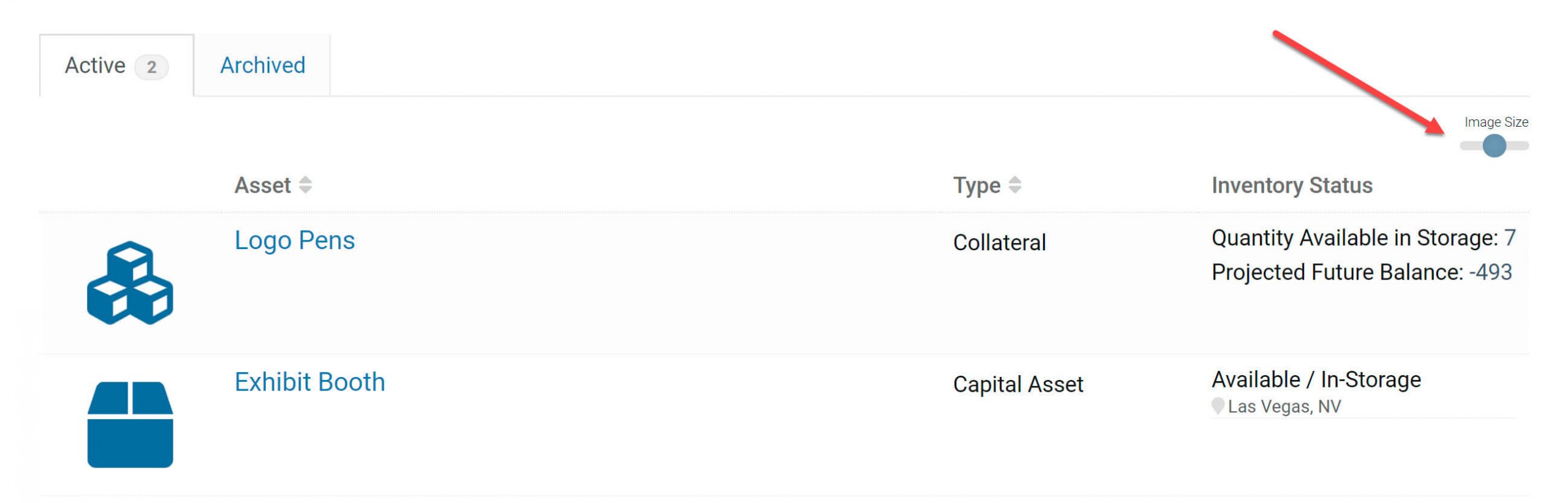Click the Collateral type cell
The width and height of the screenshot is (1568, 503).
(x=999, y=242)
